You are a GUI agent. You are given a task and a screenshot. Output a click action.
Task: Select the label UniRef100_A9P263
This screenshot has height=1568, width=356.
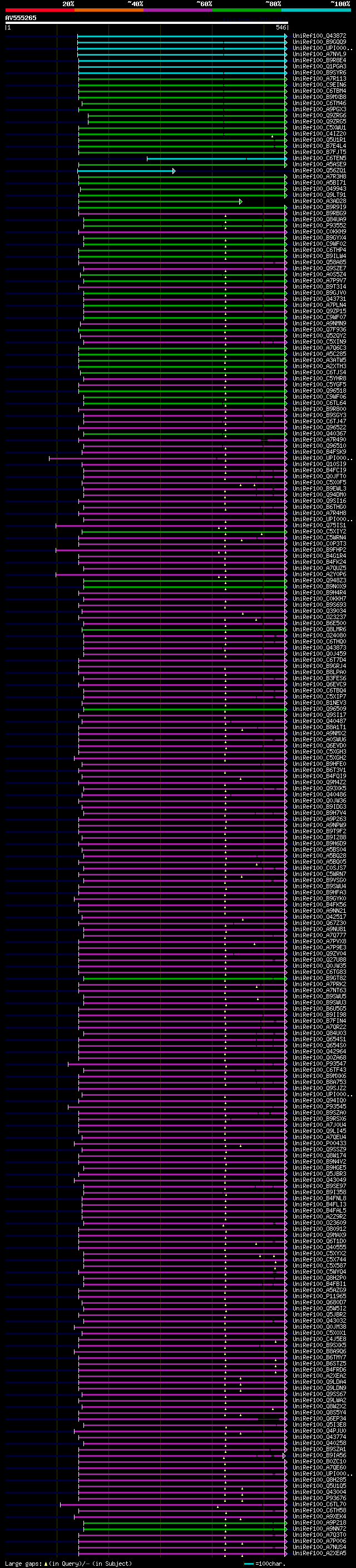(319, 819)
